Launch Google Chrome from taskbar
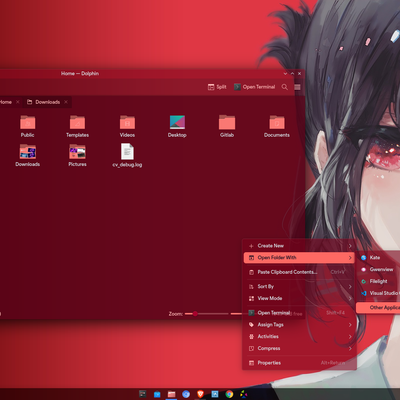400x400 pixels. click(x=229, y=394)
